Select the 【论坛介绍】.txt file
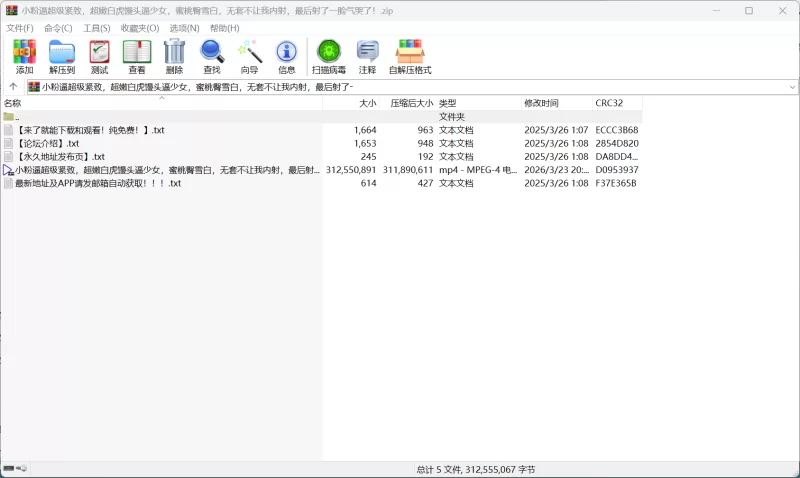This screenshot has height=478, width=800. coord(48,143)
